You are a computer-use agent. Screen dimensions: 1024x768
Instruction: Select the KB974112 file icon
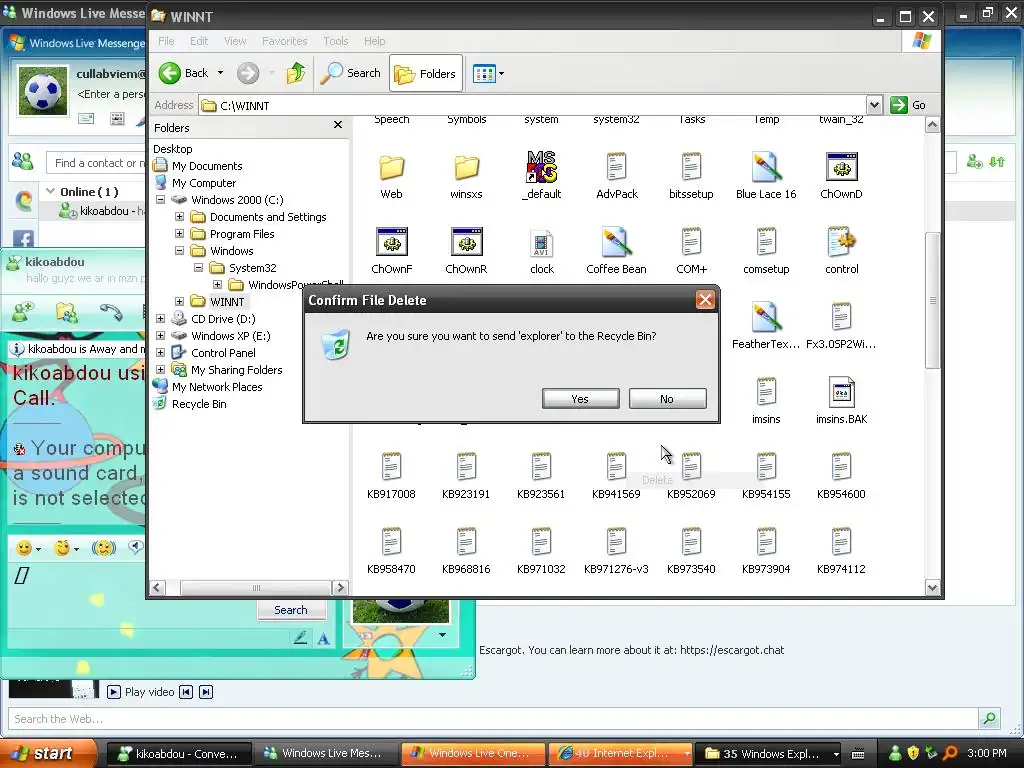(841, 542)
